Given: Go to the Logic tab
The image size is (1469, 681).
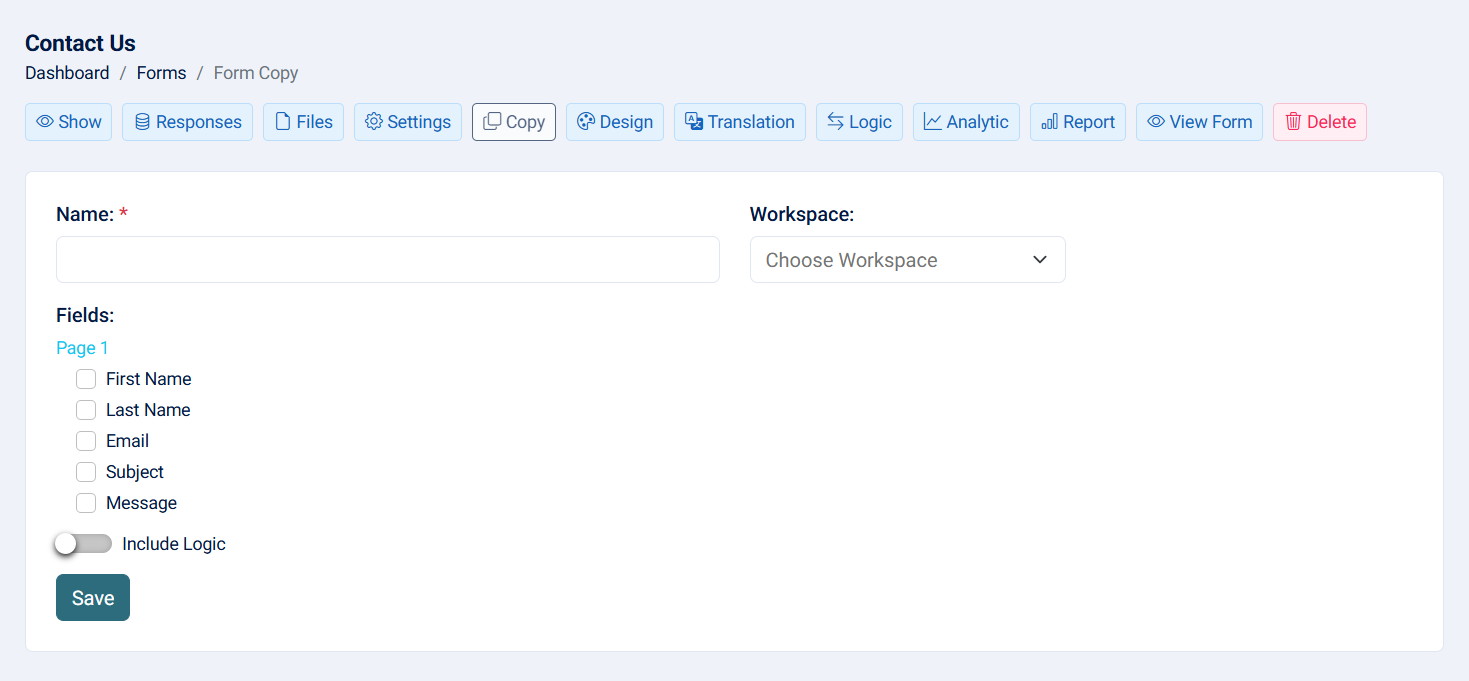Looking at the screenshot, I should 859,122.
